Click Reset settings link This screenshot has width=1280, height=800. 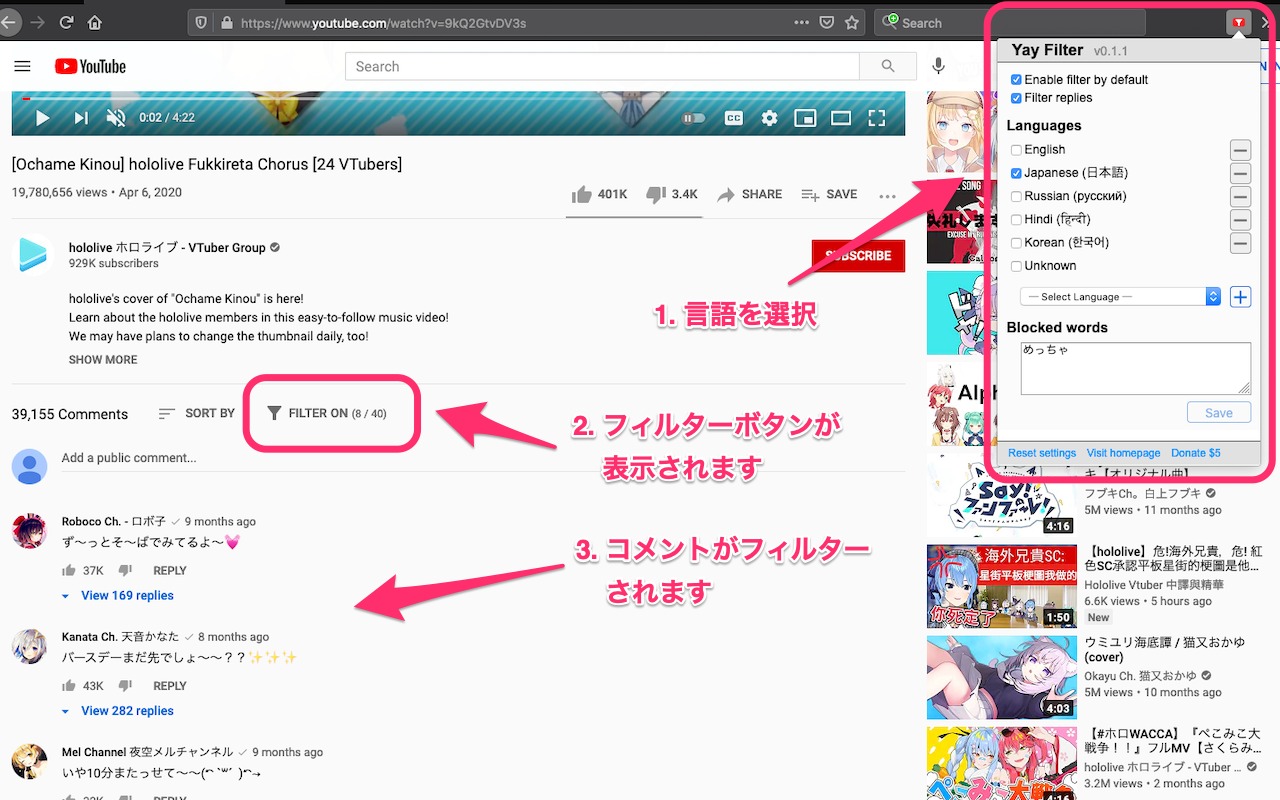point(1042,453)
